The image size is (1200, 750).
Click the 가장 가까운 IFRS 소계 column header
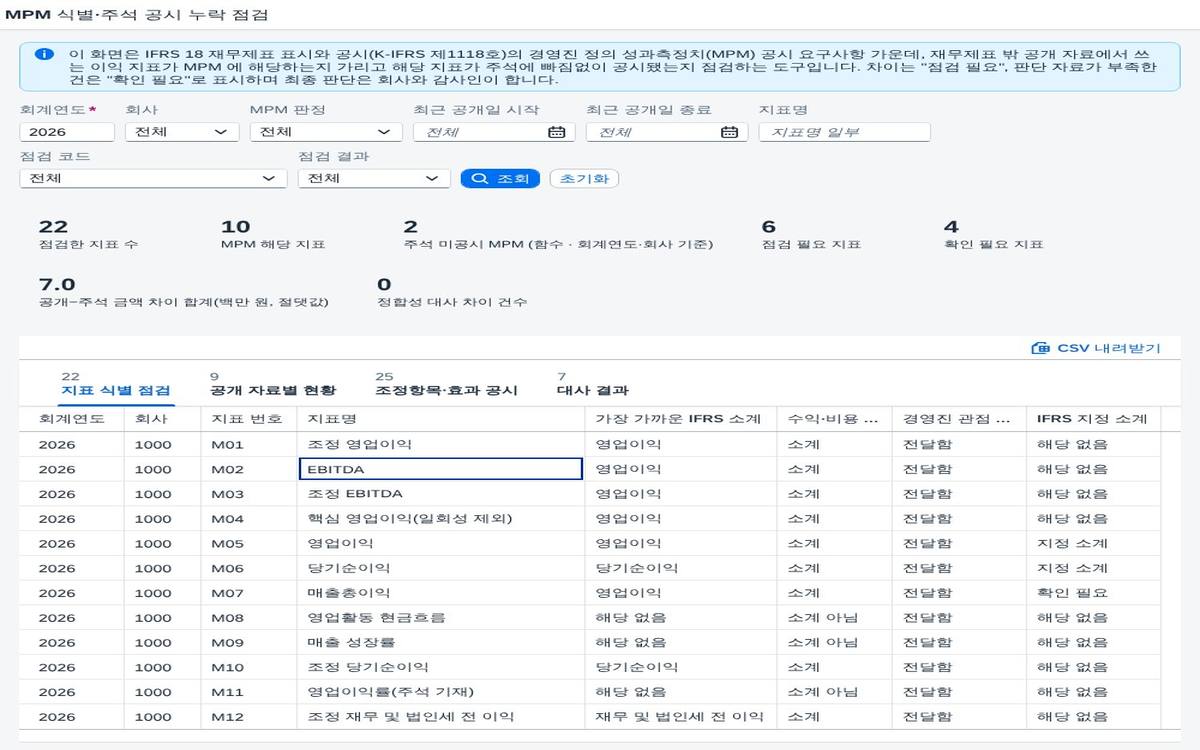[682, 419]
